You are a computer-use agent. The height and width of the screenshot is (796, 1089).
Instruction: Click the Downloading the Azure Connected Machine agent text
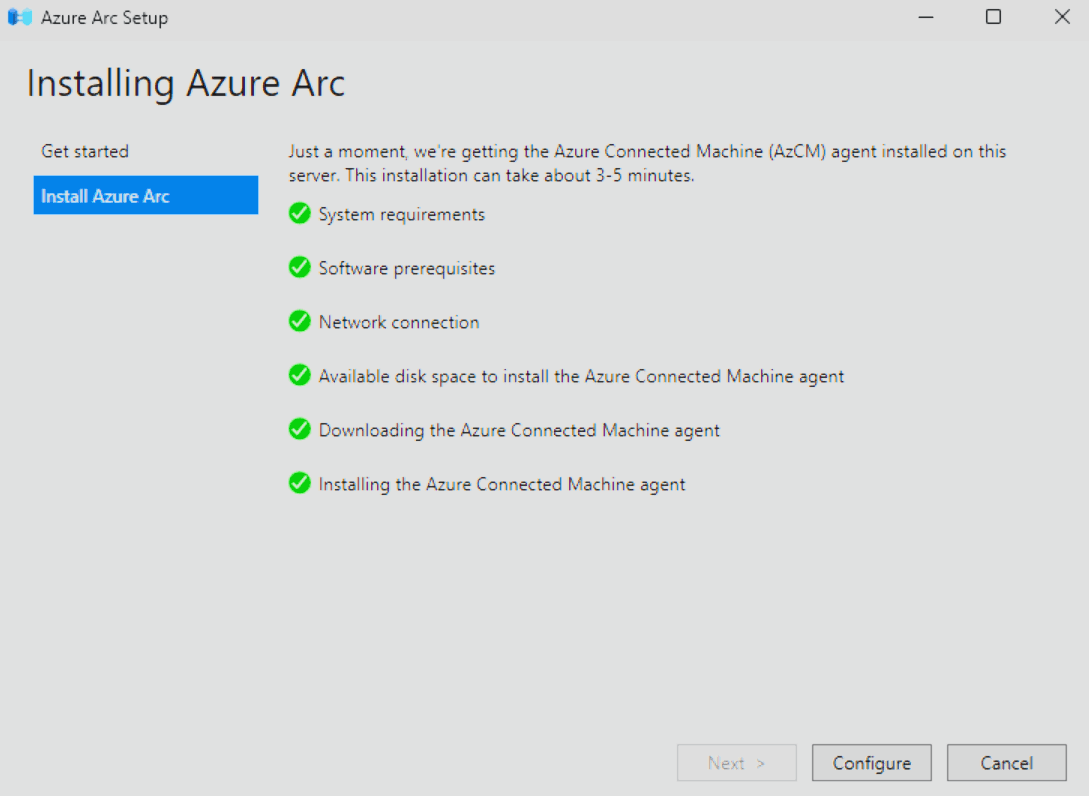coord(519,431)
